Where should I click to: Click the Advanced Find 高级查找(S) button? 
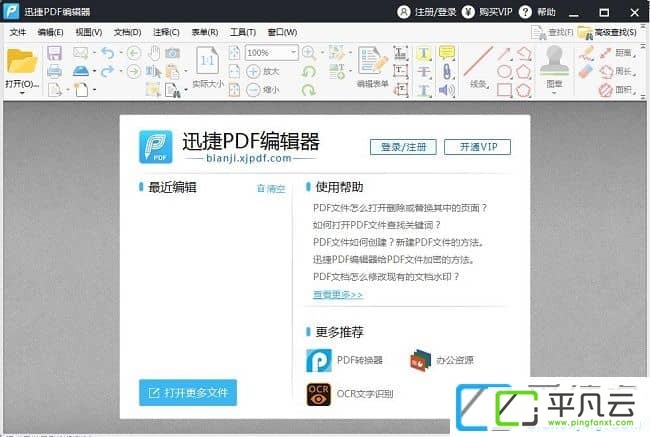[x=608, y=32]
